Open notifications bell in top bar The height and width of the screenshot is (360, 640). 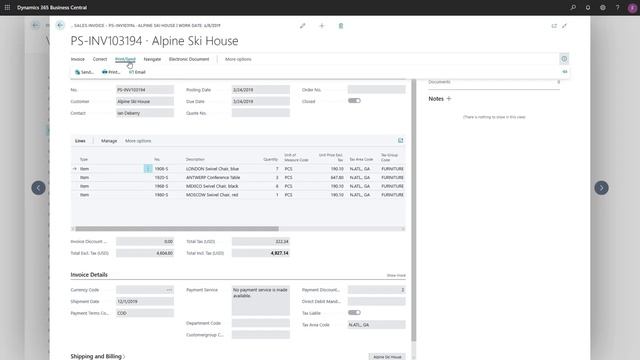pos(588,7)
